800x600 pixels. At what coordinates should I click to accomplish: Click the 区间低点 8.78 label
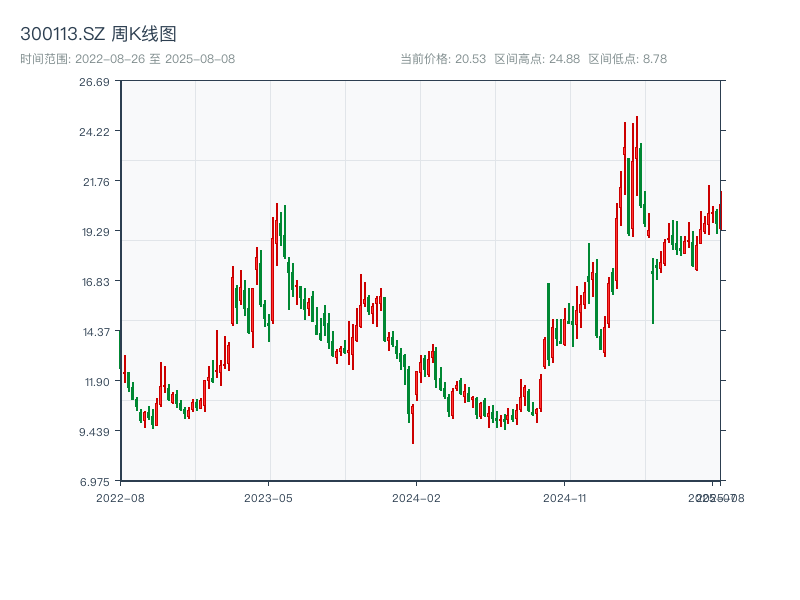[x=627, y=59]
